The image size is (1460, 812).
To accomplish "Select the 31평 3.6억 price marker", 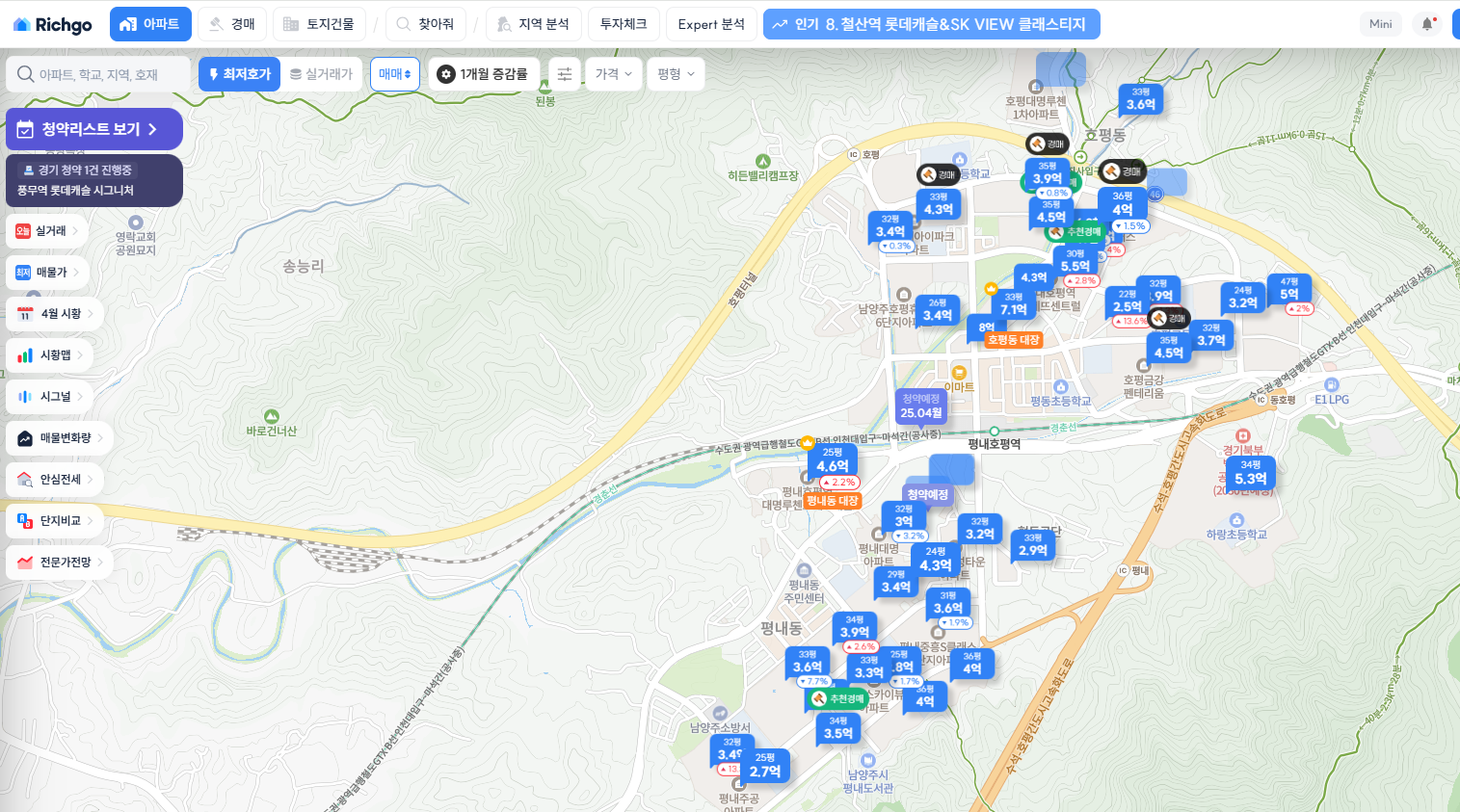I will click(x=948, y=603).
